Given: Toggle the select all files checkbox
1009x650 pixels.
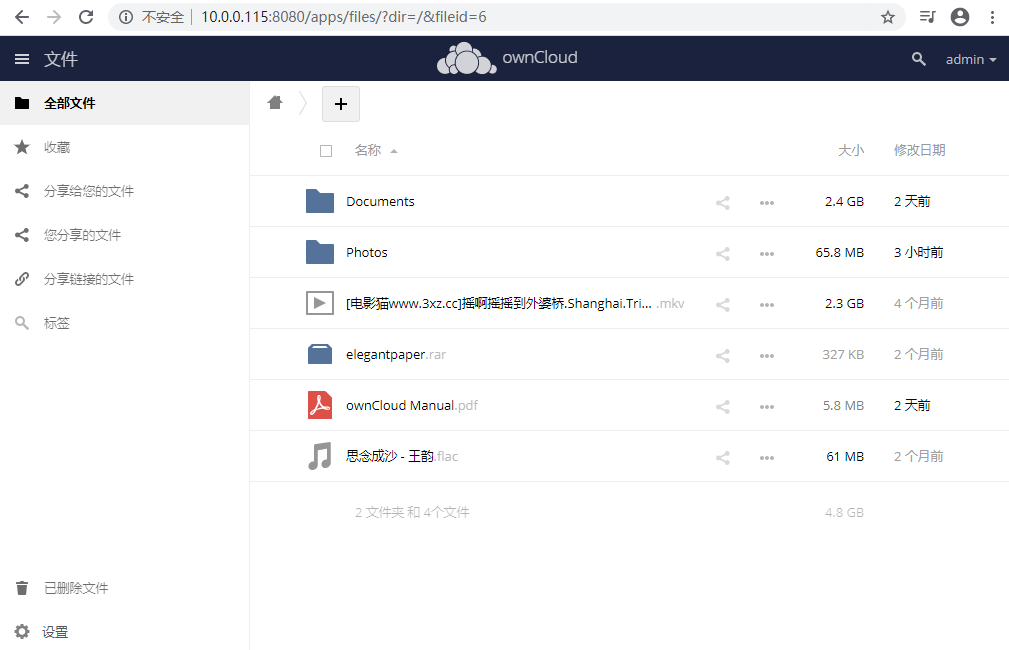Looking at the screenshot, I should pos(326,151).
